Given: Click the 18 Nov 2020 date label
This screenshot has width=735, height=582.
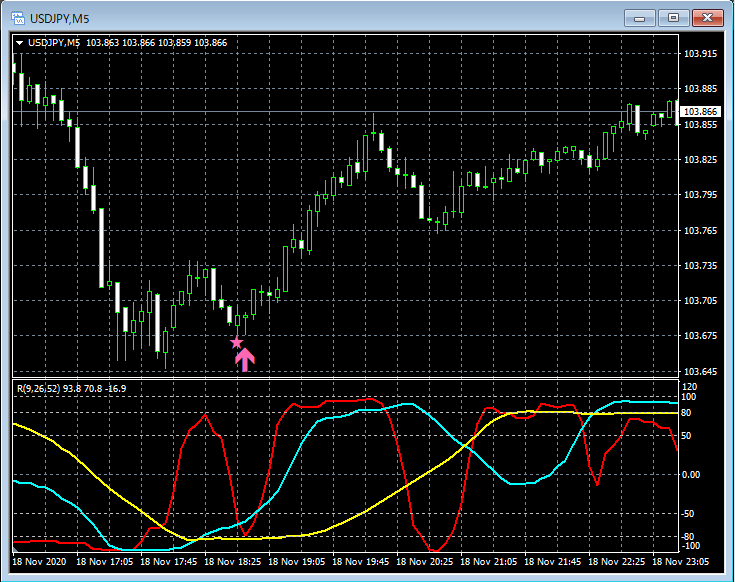Looking at the screenshot, I should (x=40, y=562).
